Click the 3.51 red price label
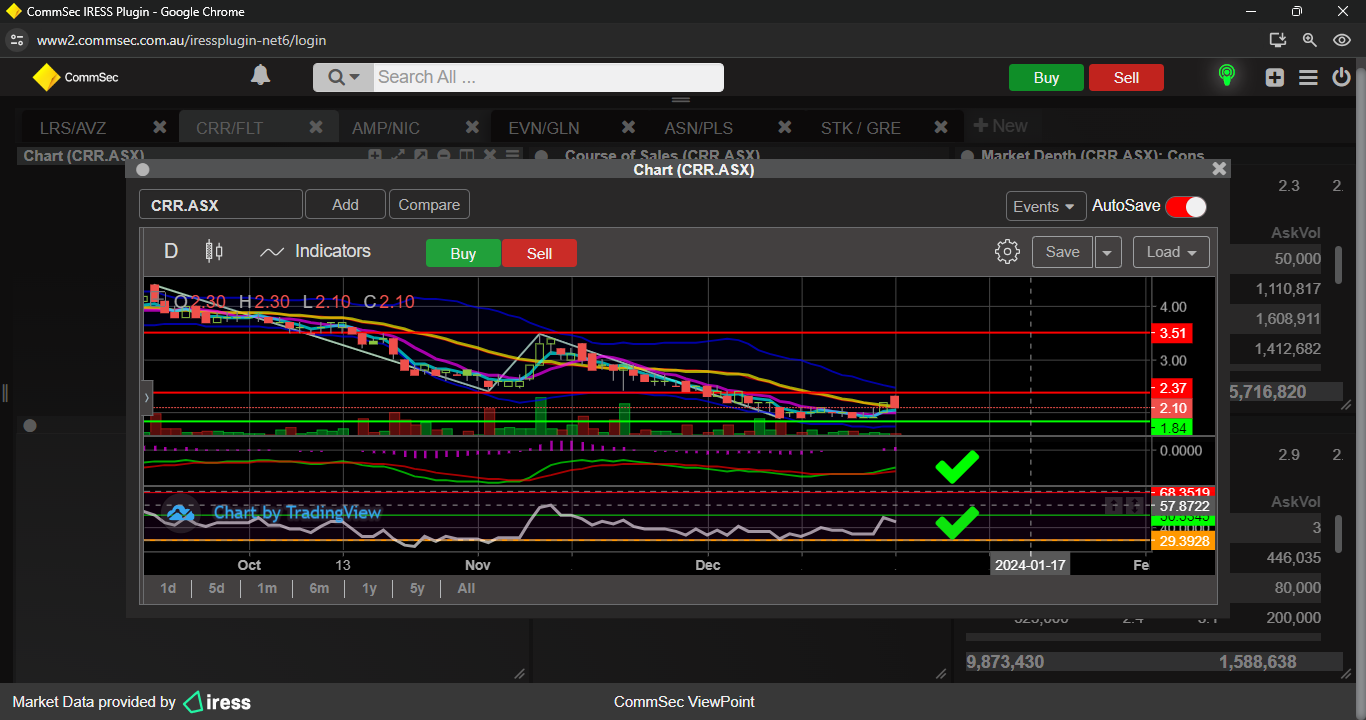The image size is (1366, 720). click(1172, 333)
